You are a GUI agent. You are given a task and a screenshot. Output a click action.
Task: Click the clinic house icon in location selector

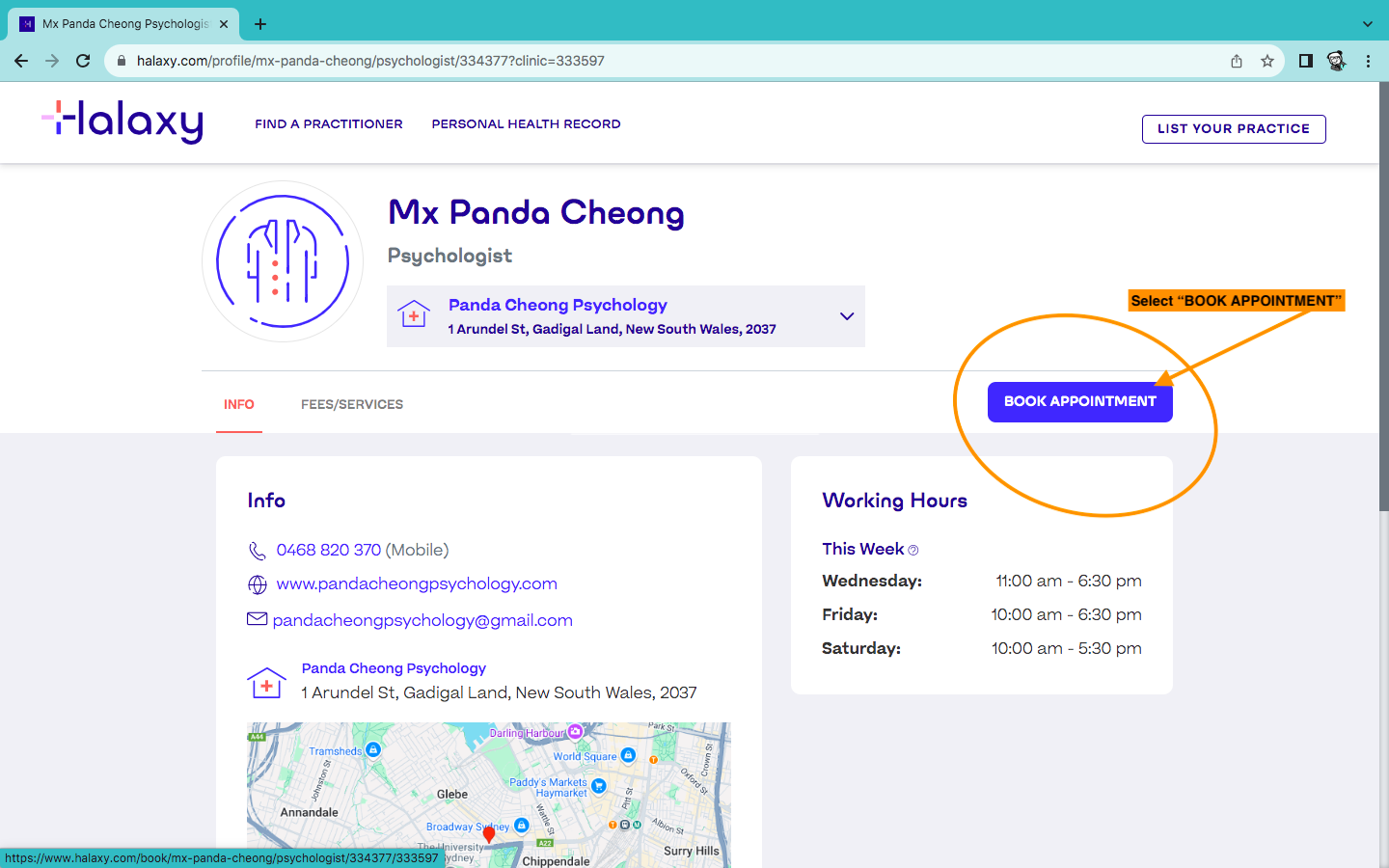414,314
